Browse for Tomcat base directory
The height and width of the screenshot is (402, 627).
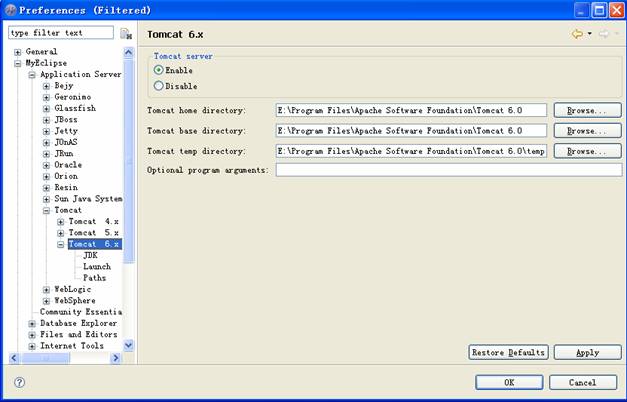tap(587, 131)
